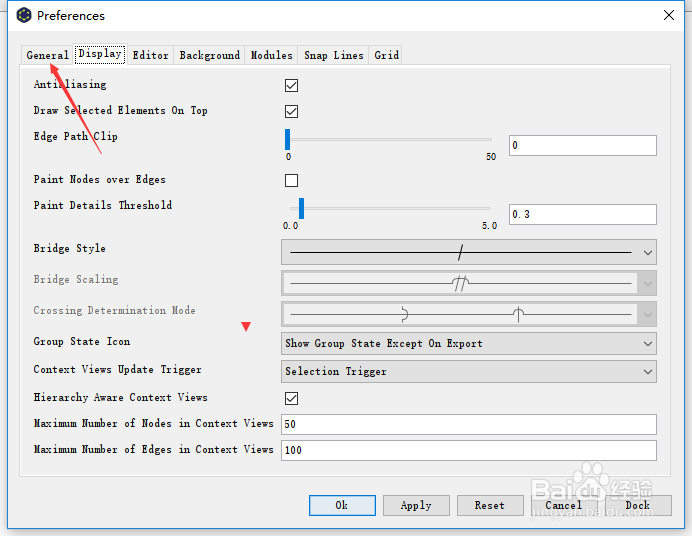Click the yEd app icon in title bar

pos(24,15)
